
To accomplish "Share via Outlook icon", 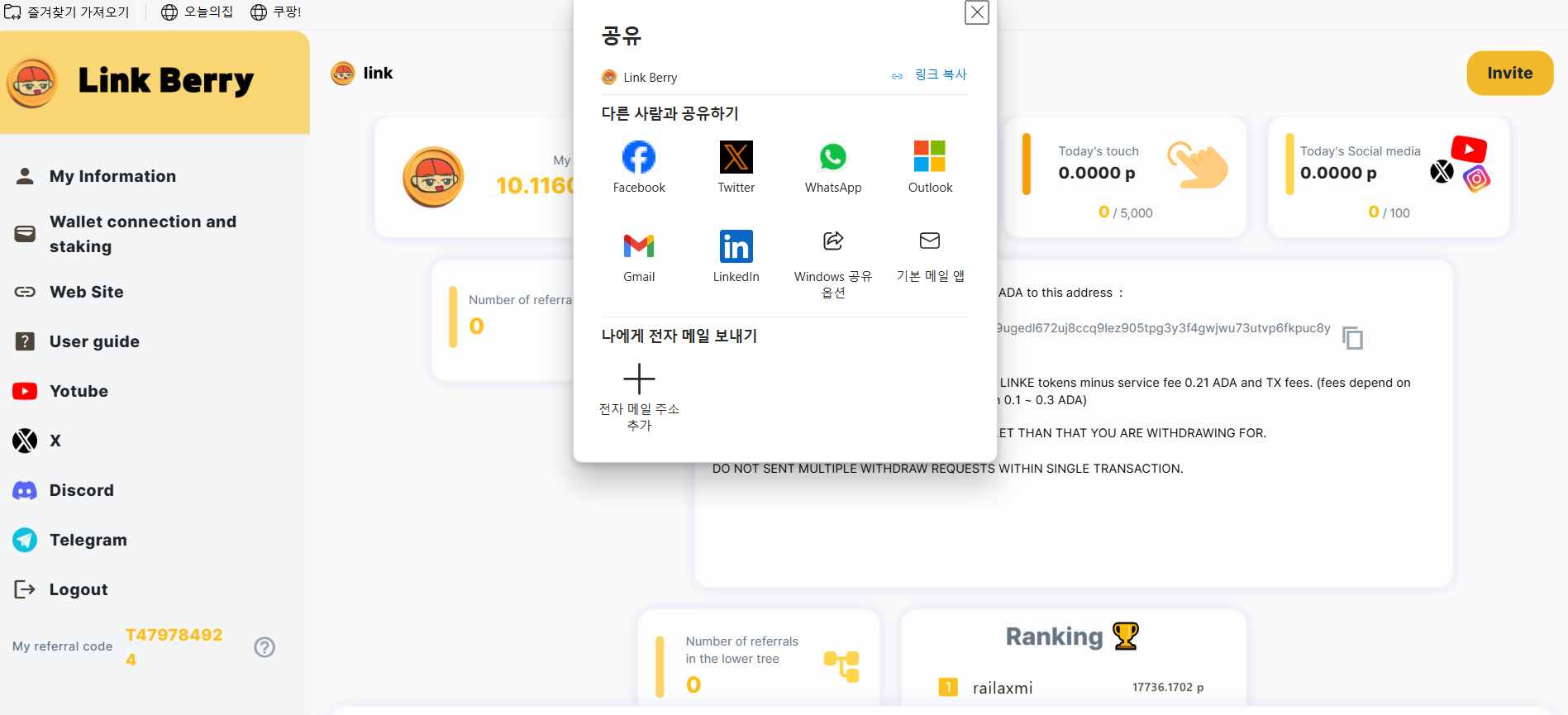I will pos(930,157).
